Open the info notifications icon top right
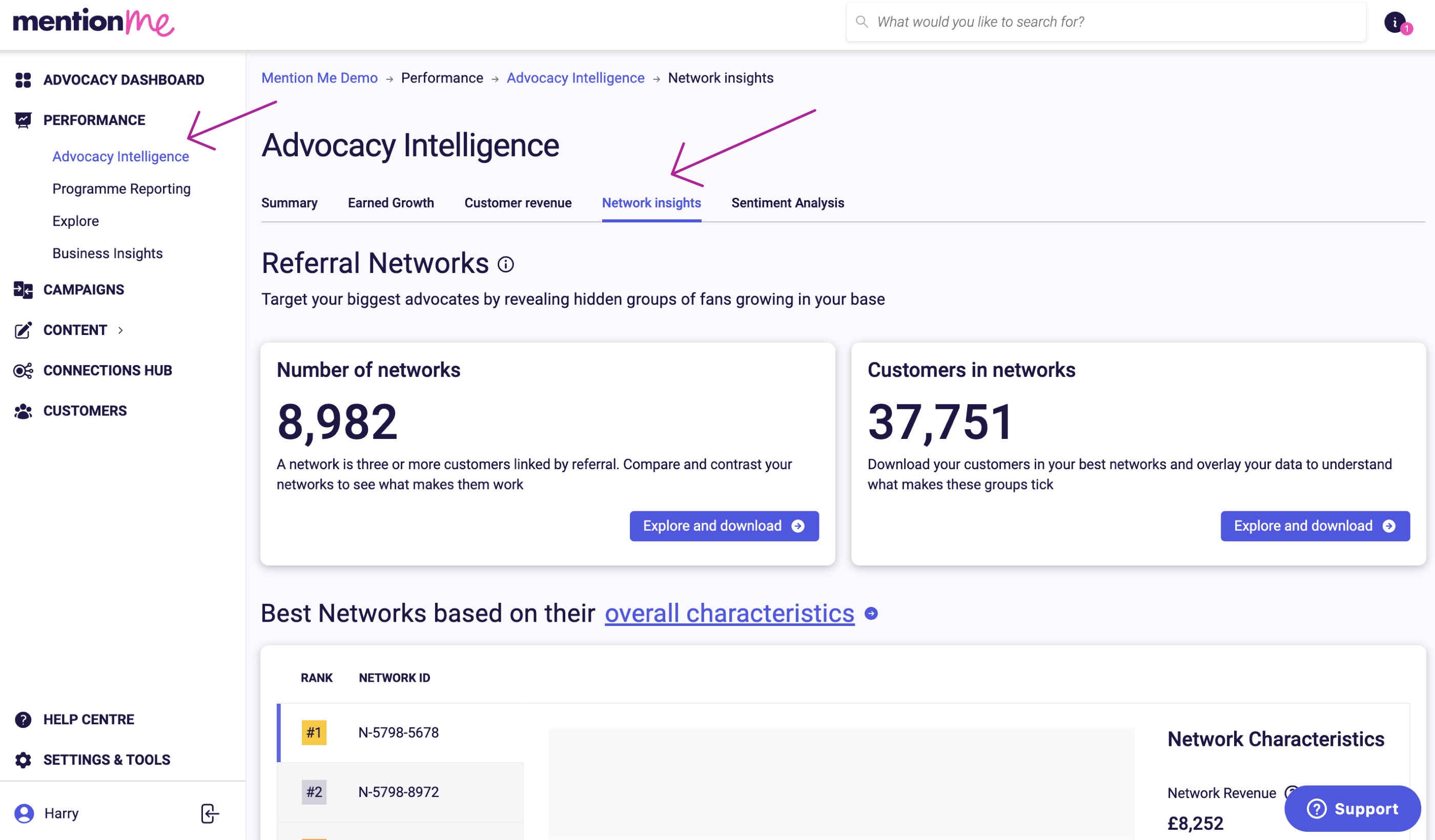The height and width of the screenshot is (840, 1435). [x=1396, y=22]
